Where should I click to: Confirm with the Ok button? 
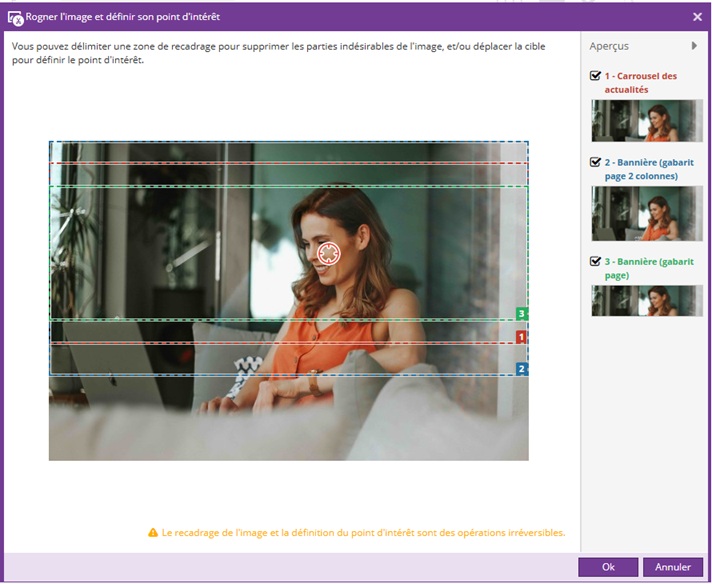tap(608, 567)
